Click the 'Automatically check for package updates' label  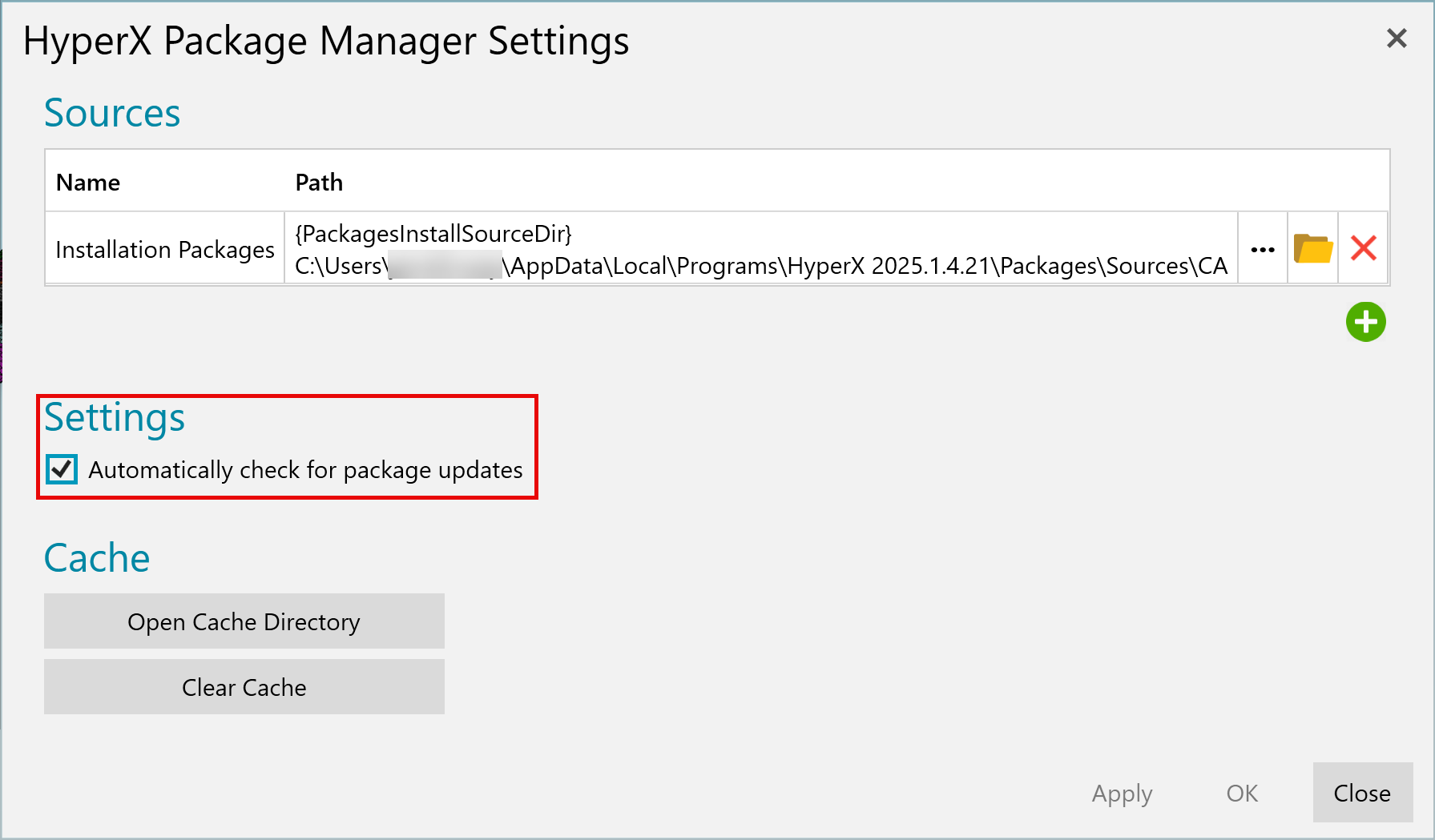point(305,470)
